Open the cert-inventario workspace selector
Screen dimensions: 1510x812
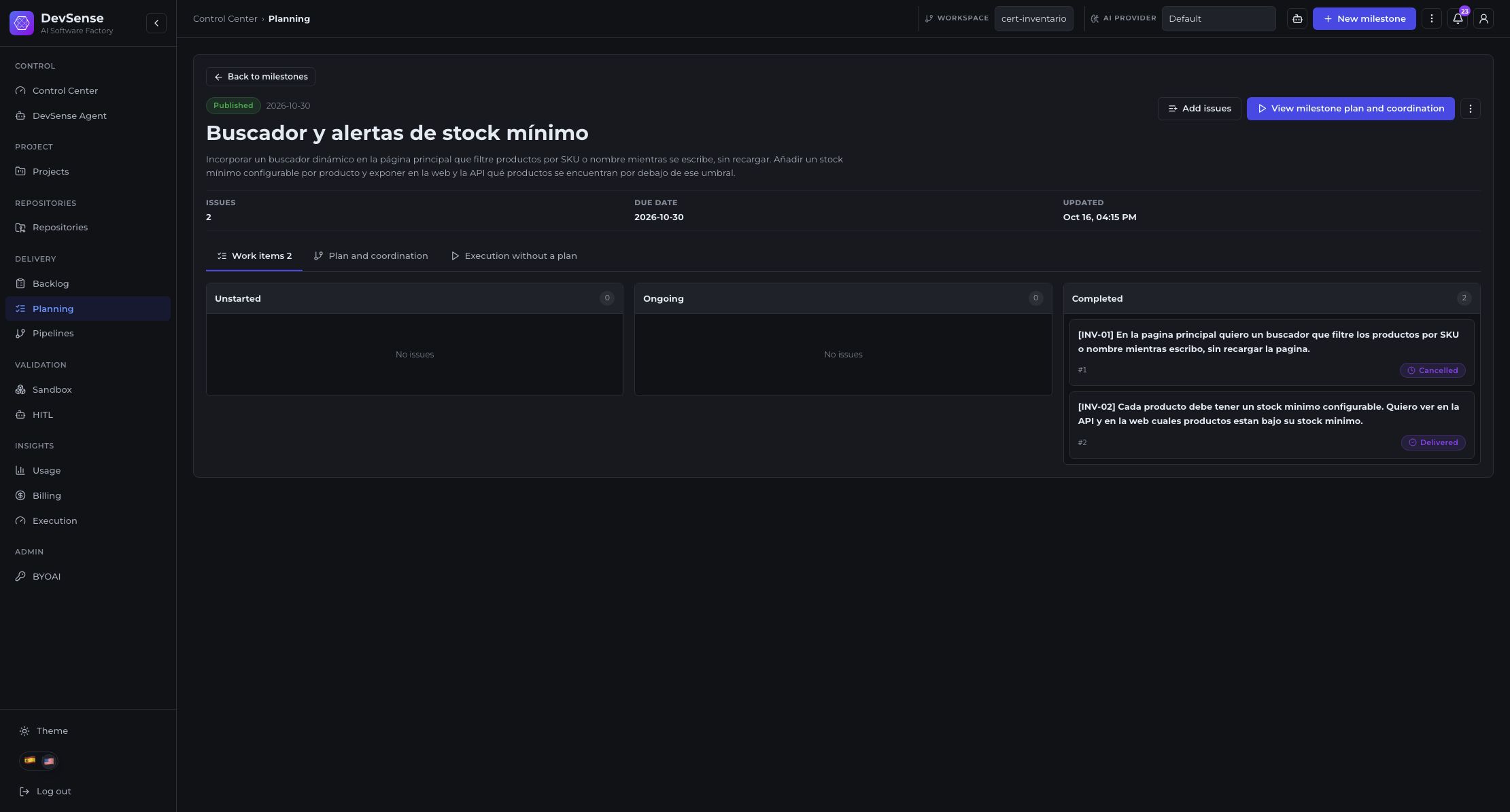click(x=1033, y=19)
